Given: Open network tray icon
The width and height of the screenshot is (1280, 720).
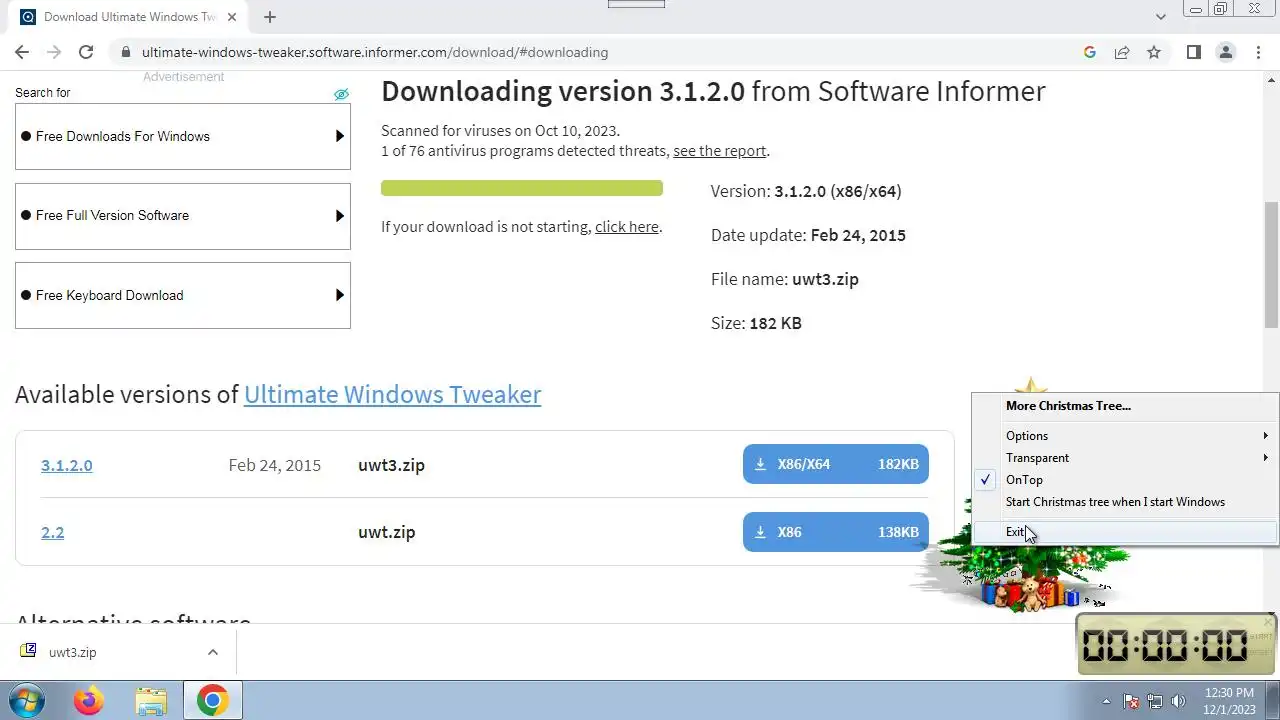Looking at the screenshot, I should [x=1155, y=701].
